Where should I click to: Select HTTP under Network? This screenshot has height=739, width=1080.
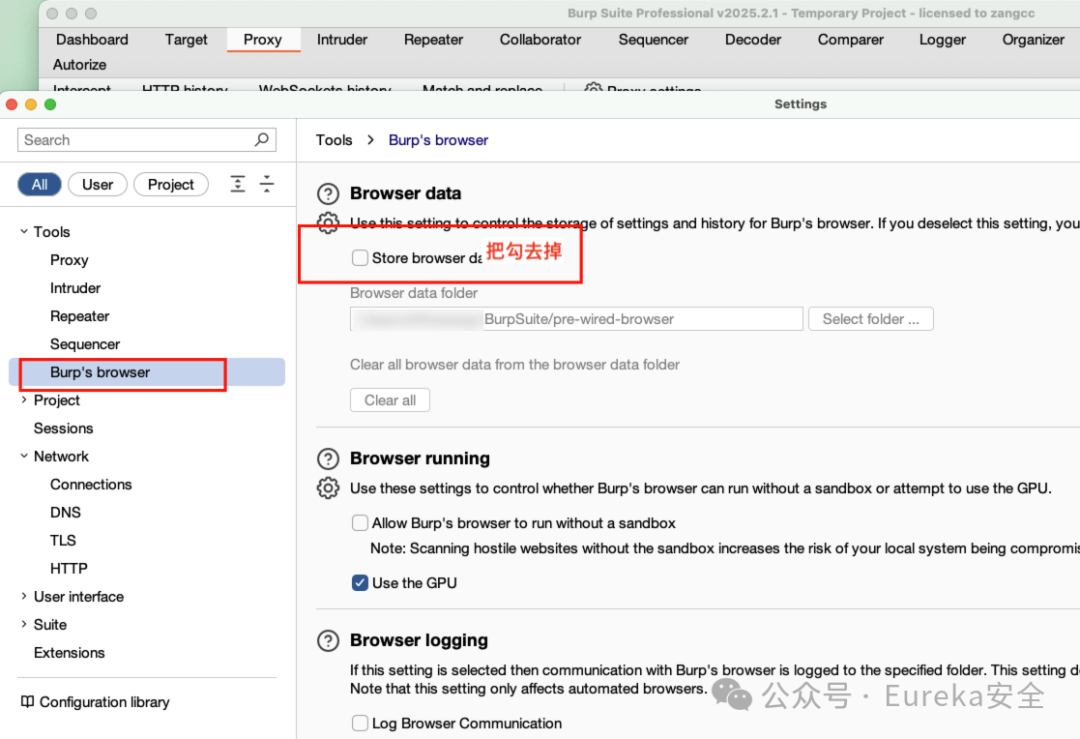[68, 568]
